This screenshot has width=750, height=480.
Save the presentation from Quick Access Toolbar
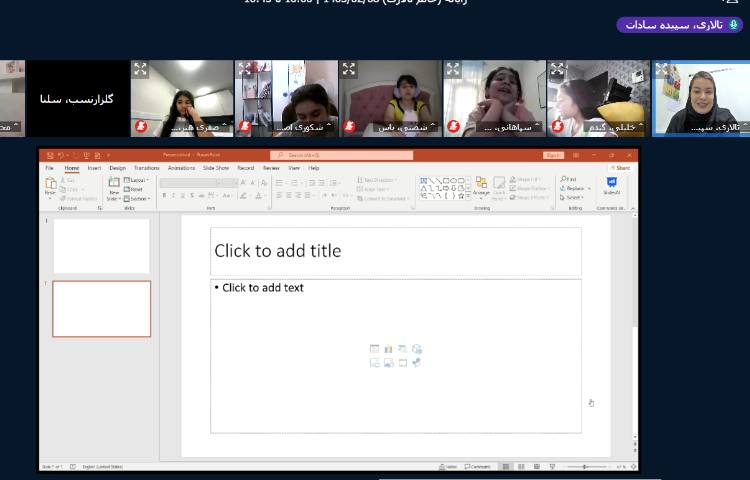pos(50,155)
